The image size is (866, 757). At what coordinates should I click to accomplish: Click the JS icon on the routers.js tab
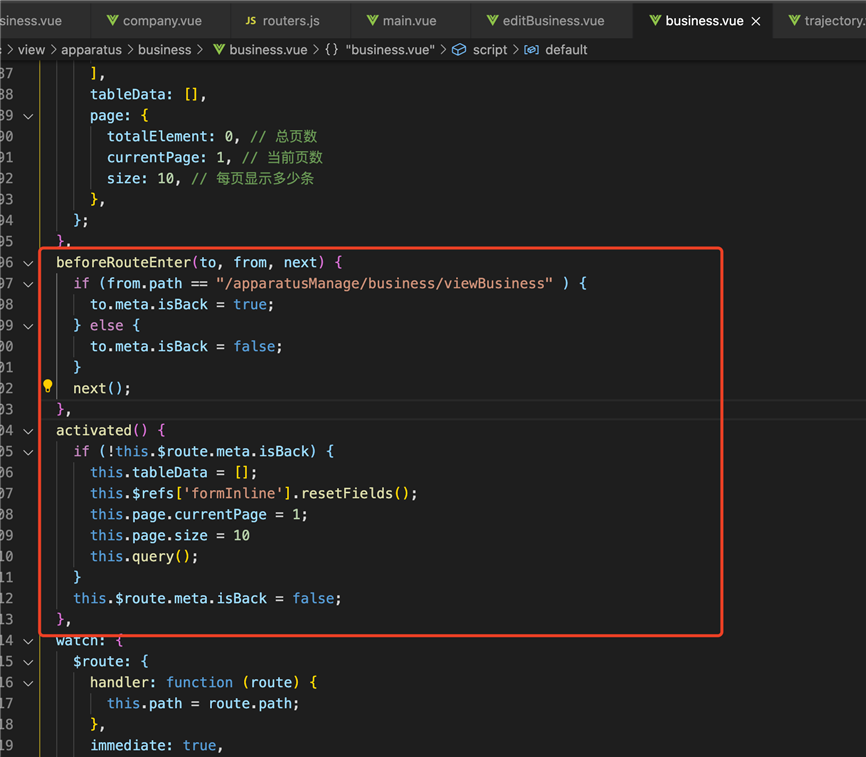click(x=251, y=21)
